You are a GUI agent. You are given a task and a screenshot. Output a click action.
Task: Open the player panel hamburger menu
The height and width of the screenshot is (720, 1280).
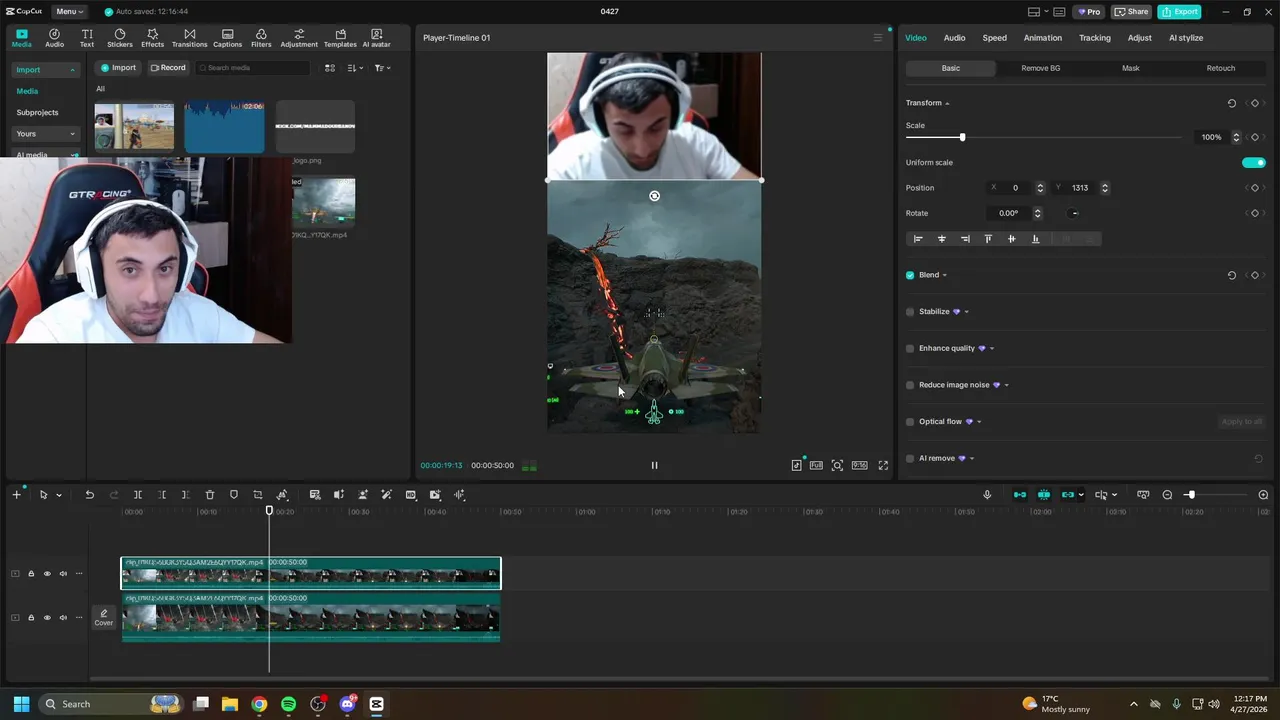click(878, 38)
